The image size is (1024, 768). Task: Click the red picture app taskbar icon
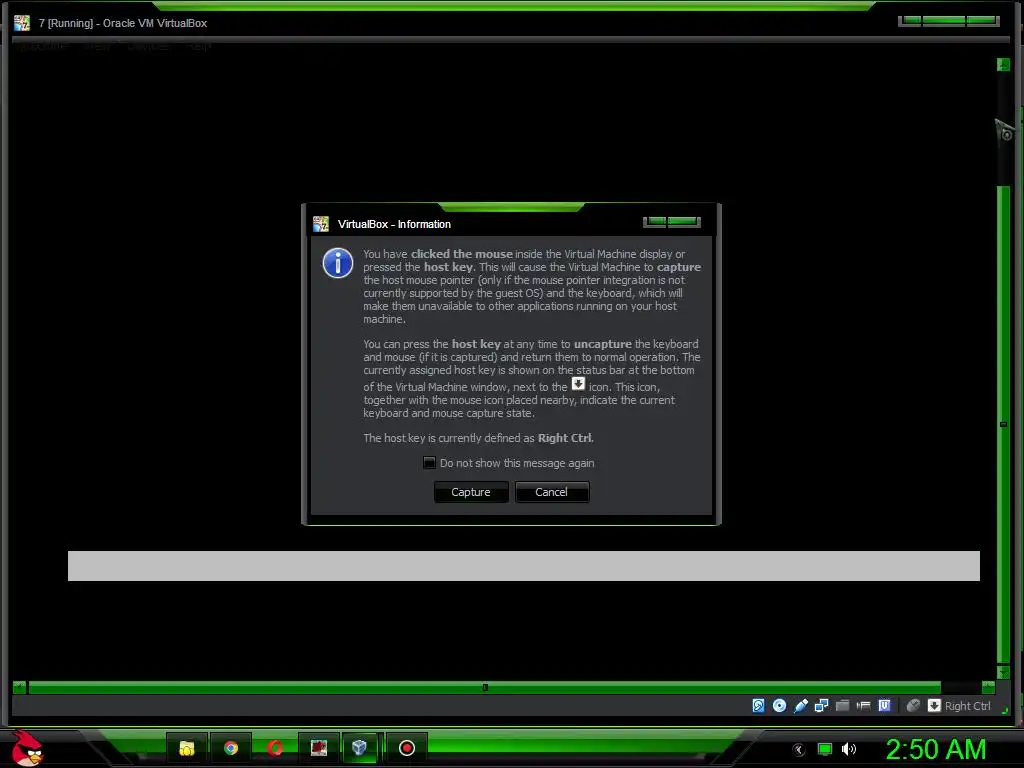[x=319, y=748]
